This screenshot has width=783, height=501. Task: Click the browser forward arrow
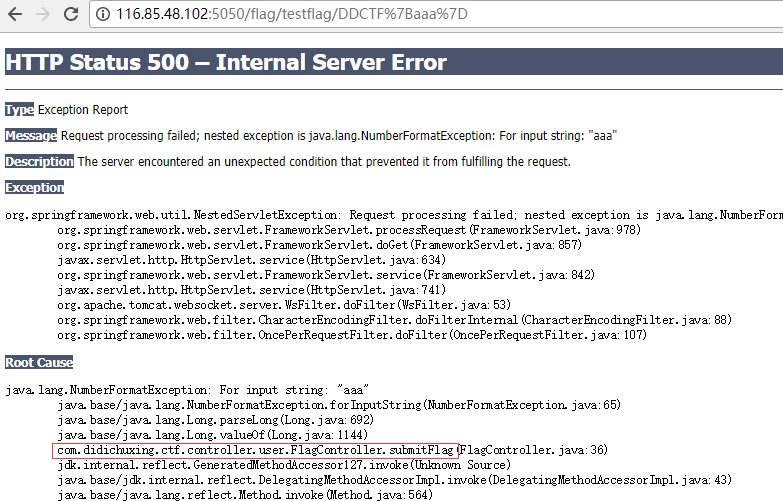[x=42, y=16]
